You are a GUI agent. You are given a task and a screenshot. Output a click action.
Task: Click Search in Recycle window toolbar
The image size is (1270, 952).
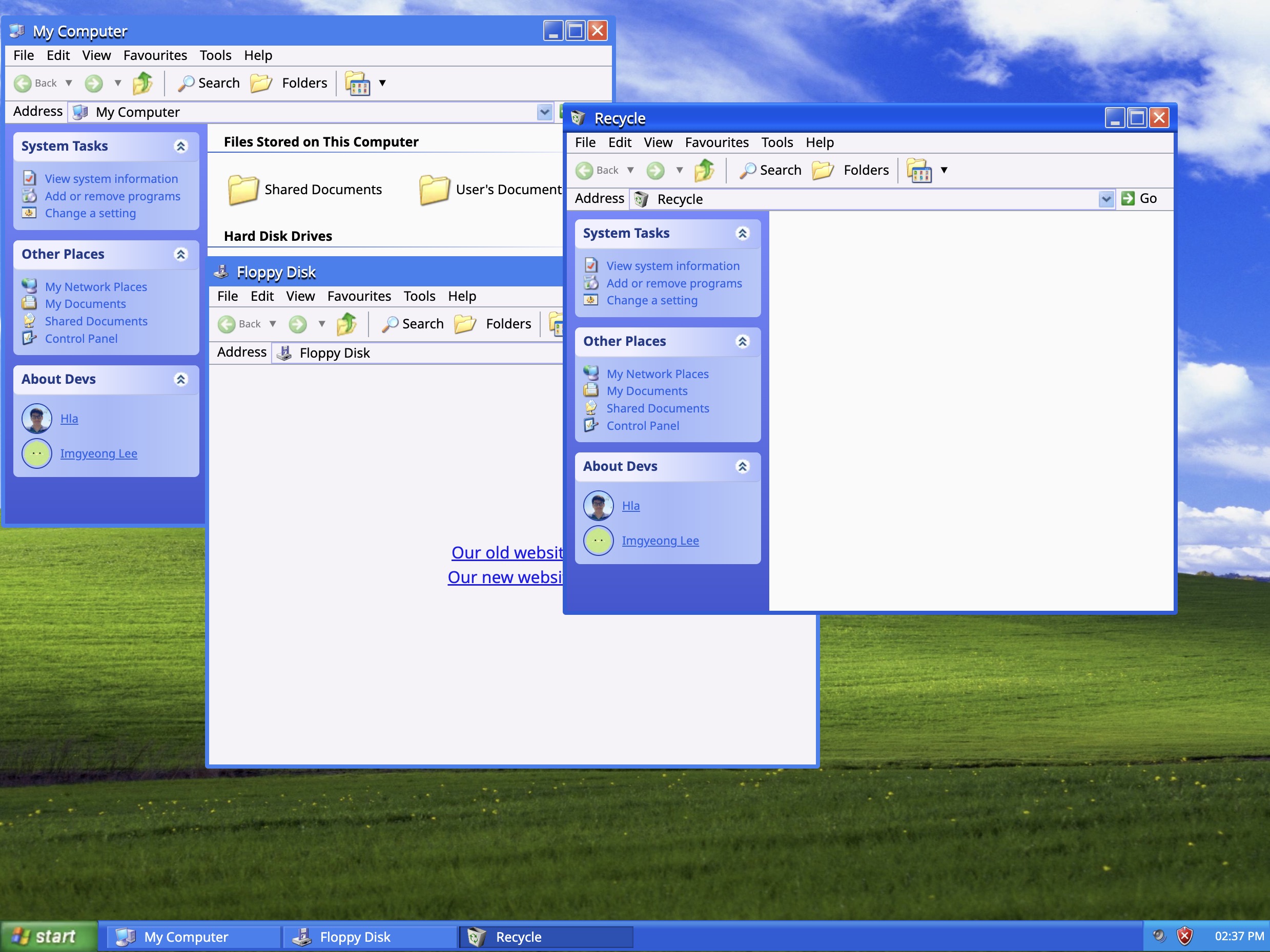(x=770, y=171)
